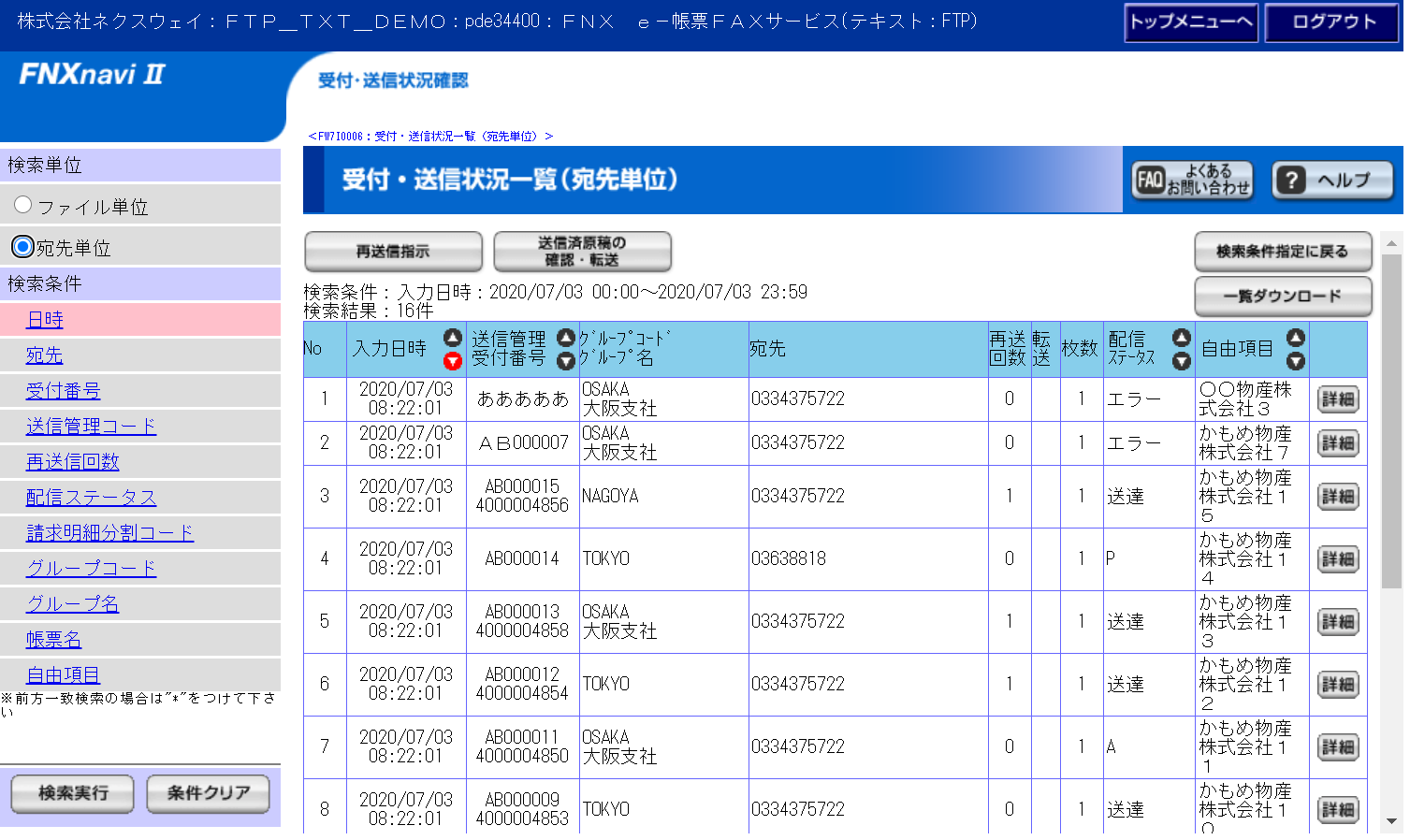Select destination 03638818 in row 4
1410x840 pixels.
(789, 559)
